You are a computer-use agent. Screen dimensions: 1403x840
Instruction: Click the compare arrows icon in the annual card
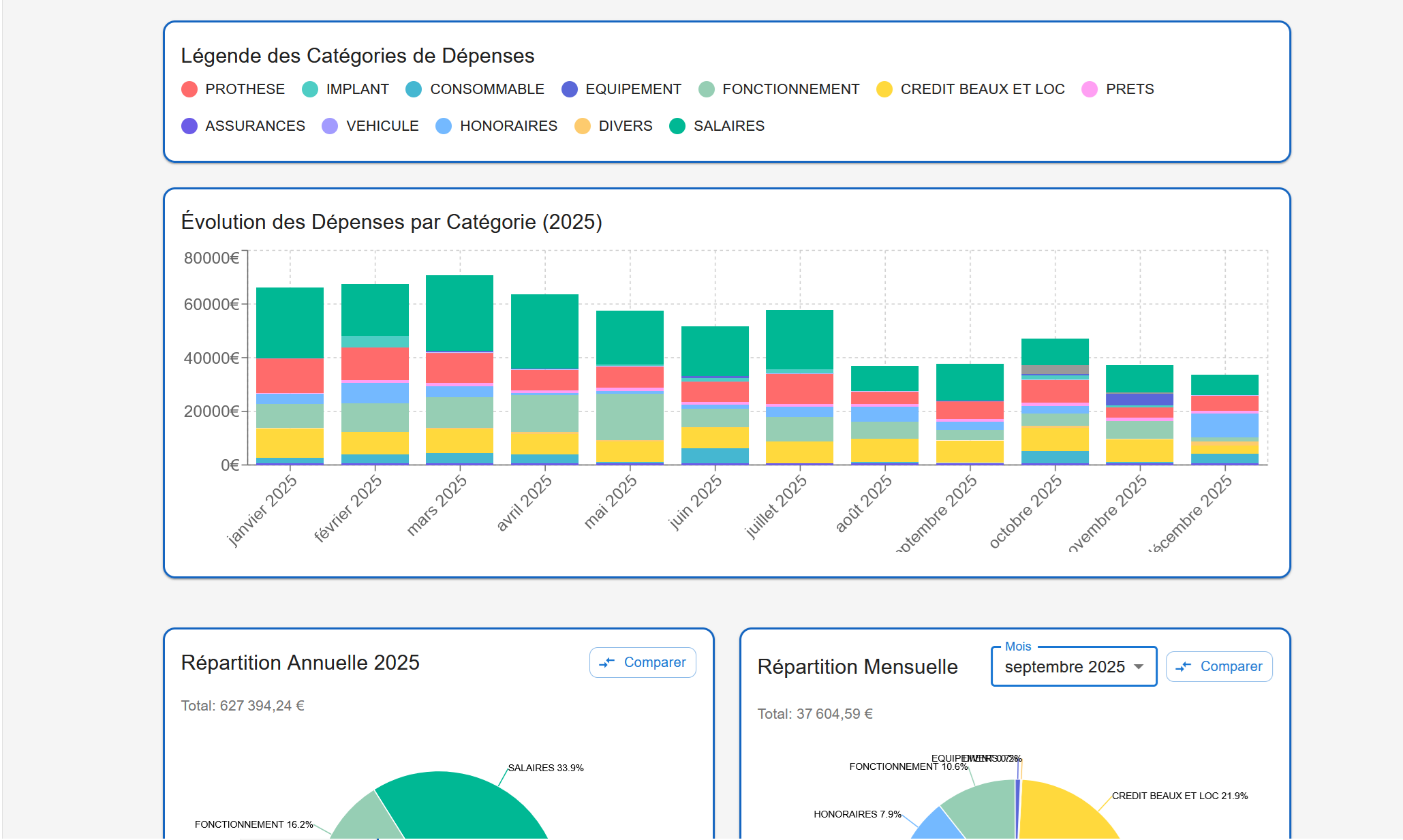coord(606,662)
